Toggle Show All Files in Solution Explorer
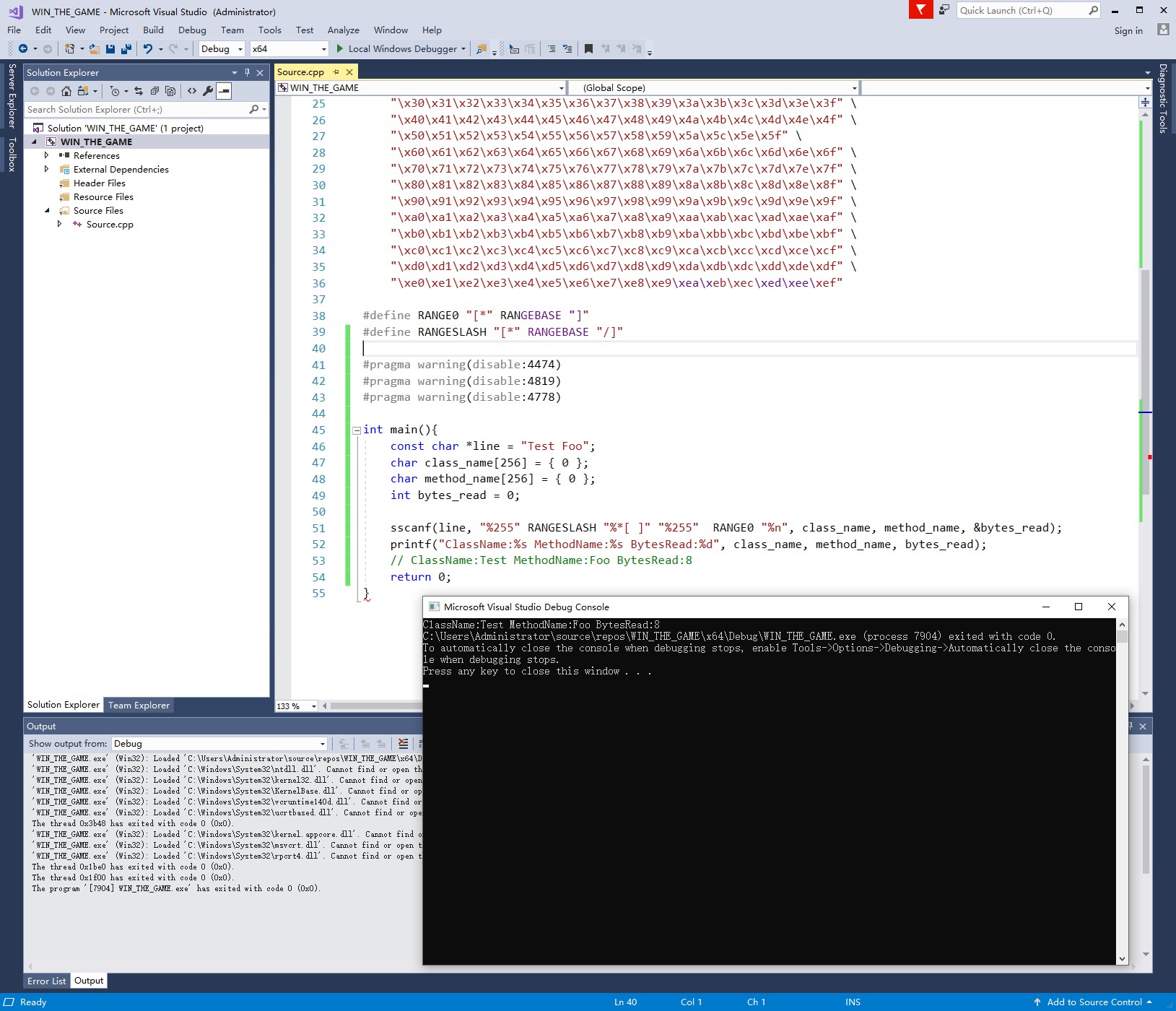The image size is (1176, 1011). point(170,91)
